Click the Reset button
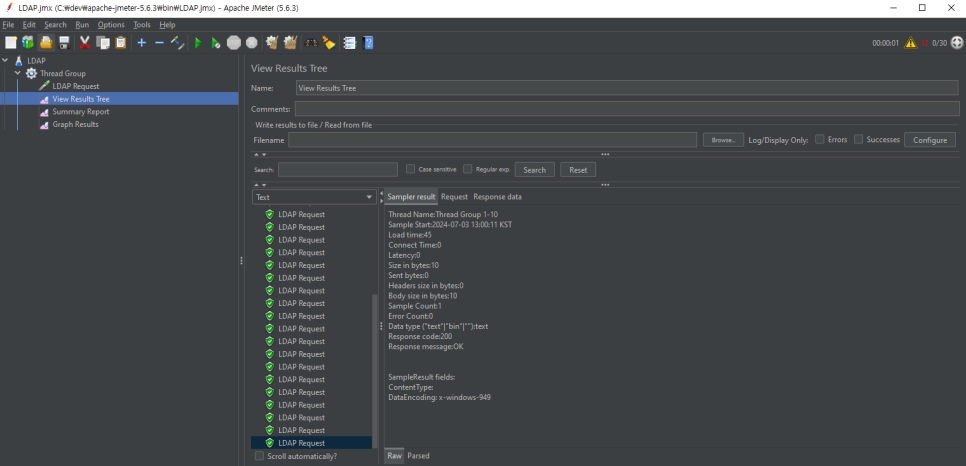The height and width of the screenshot is (466, 966). click(x=578, y=170)
